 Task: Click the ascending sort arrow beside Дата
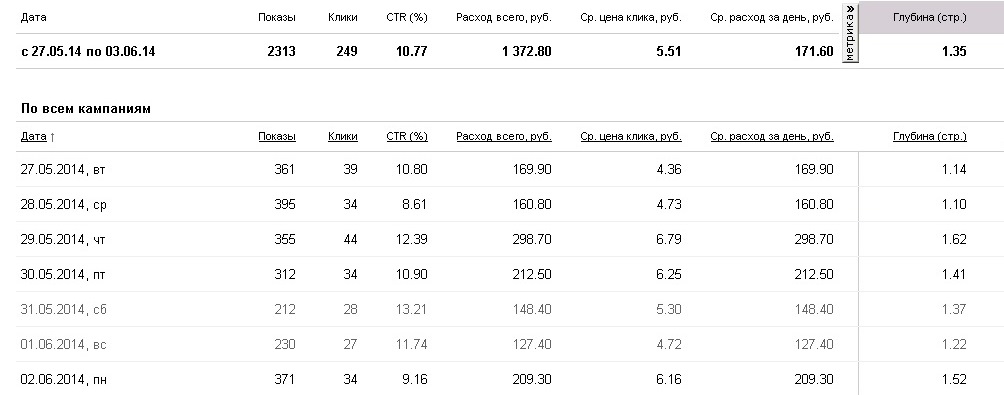[x=53, y=136]
